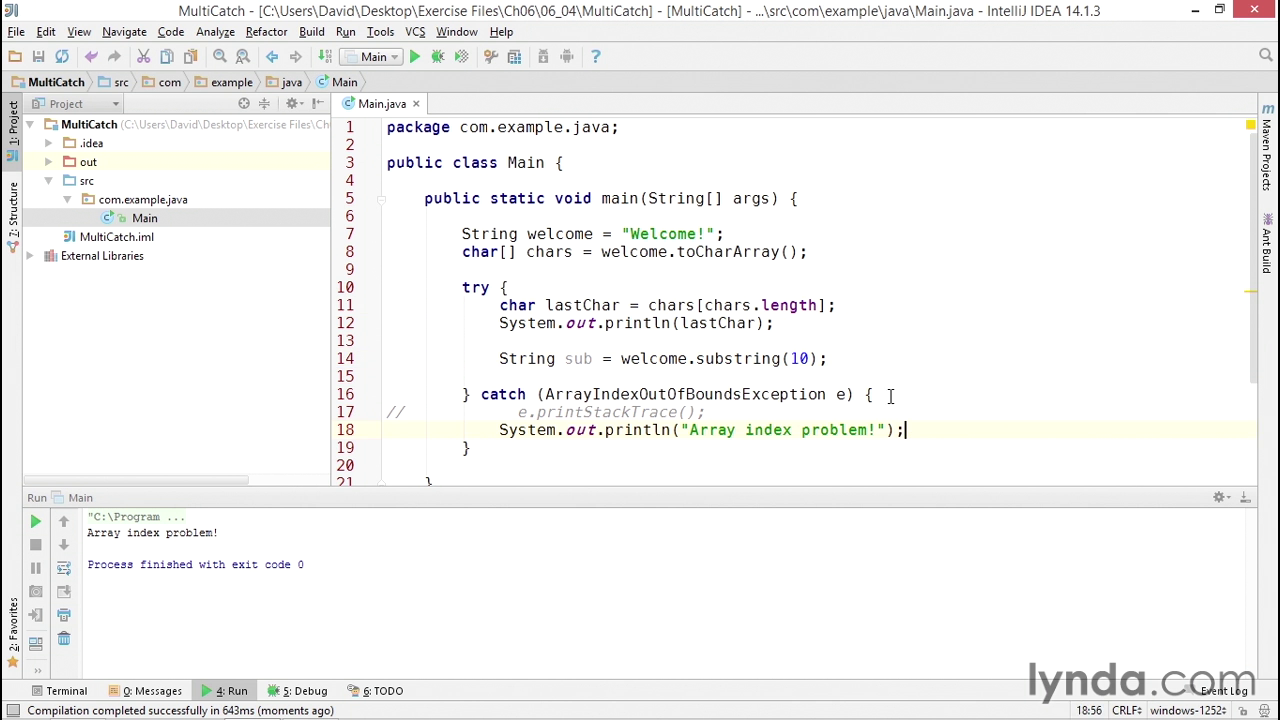Click the navigate Back arrow
Image resolution: width=1280 pixels, height=720 pixels.
coord(272,57)
